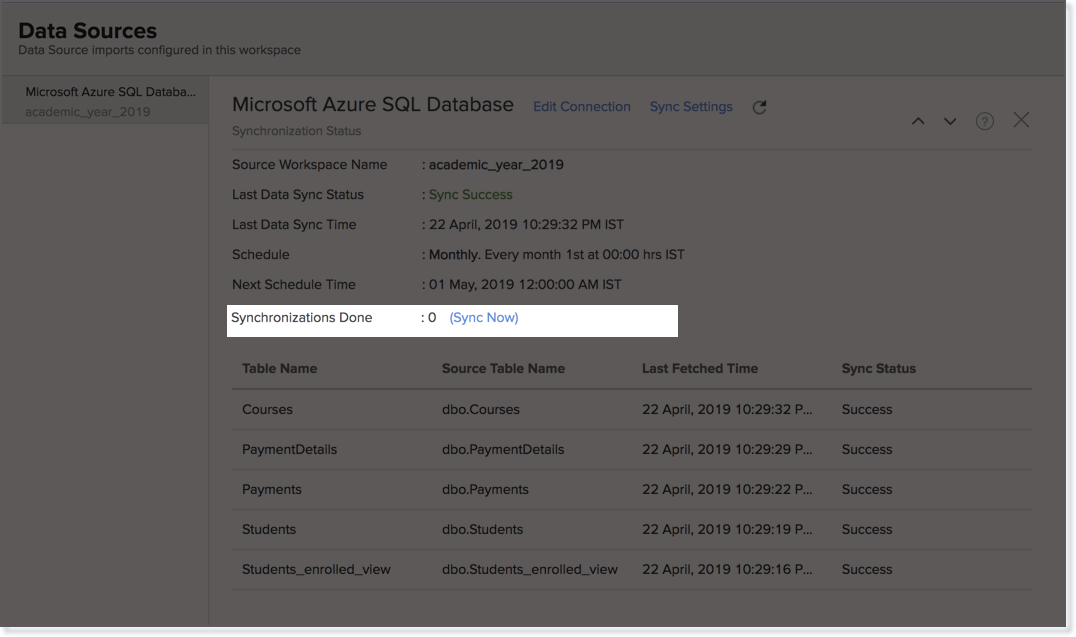Select the PaymentDetails table row

[289, 449]
